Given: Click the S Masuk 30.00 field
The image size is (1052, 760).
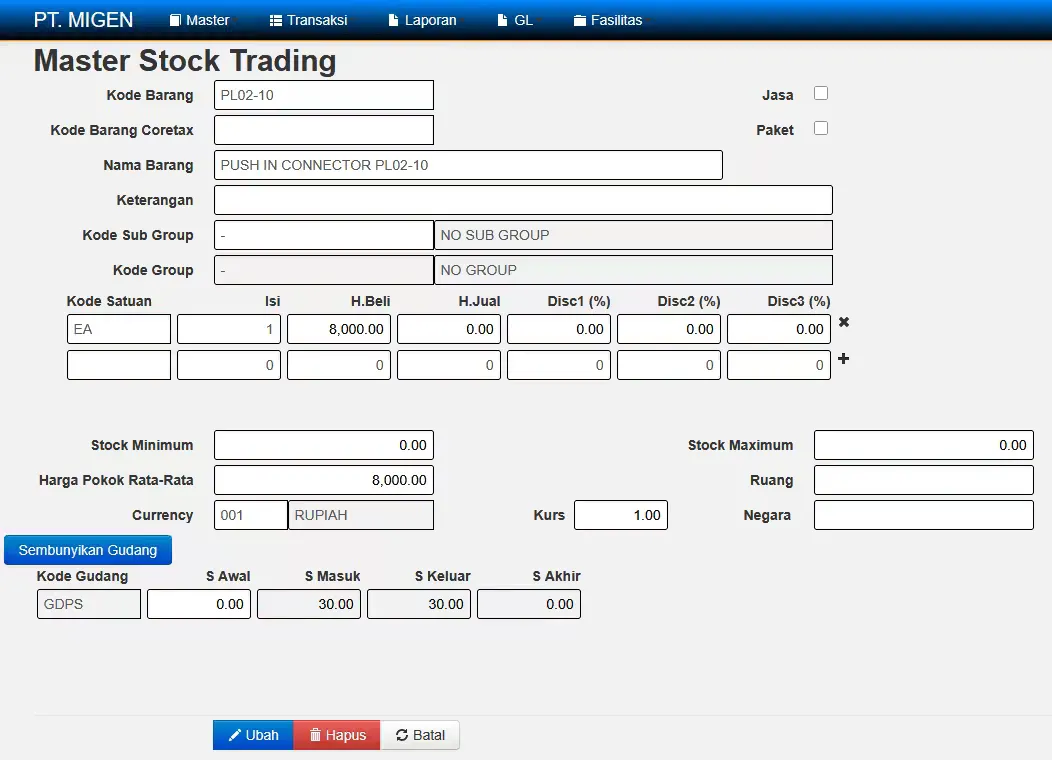Looking at the screenshot, I should point(309,604).
